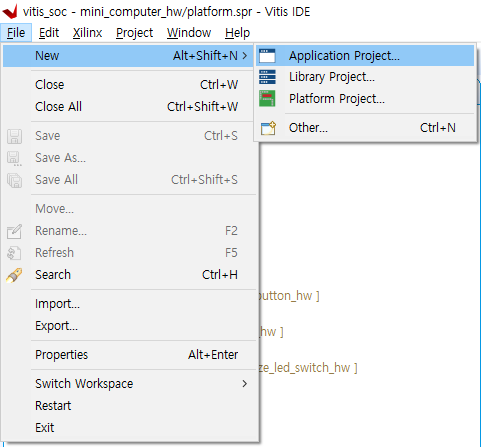481x447 pixels.
Task: Open the File menu
Action: point(16,33)
